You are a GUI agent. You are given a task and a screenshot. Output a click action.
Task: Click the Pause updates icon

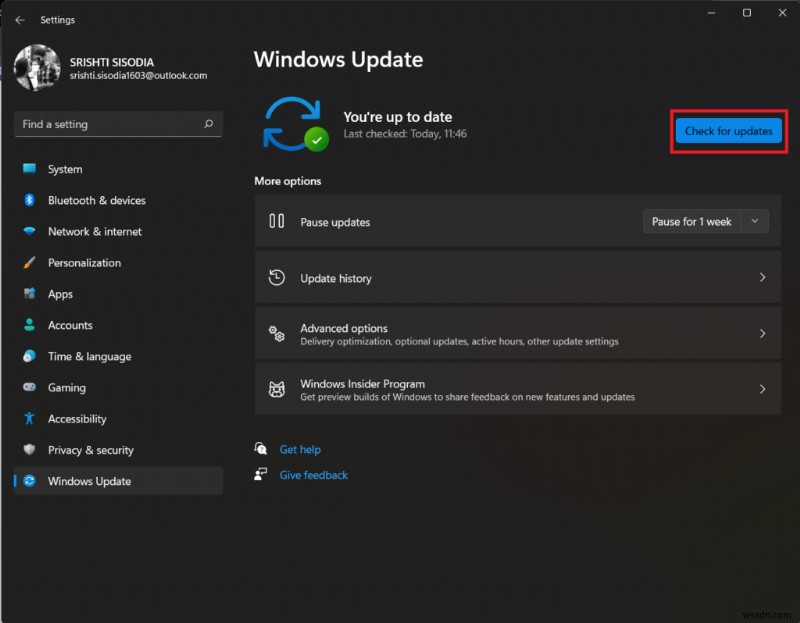[x=278, y=221]
